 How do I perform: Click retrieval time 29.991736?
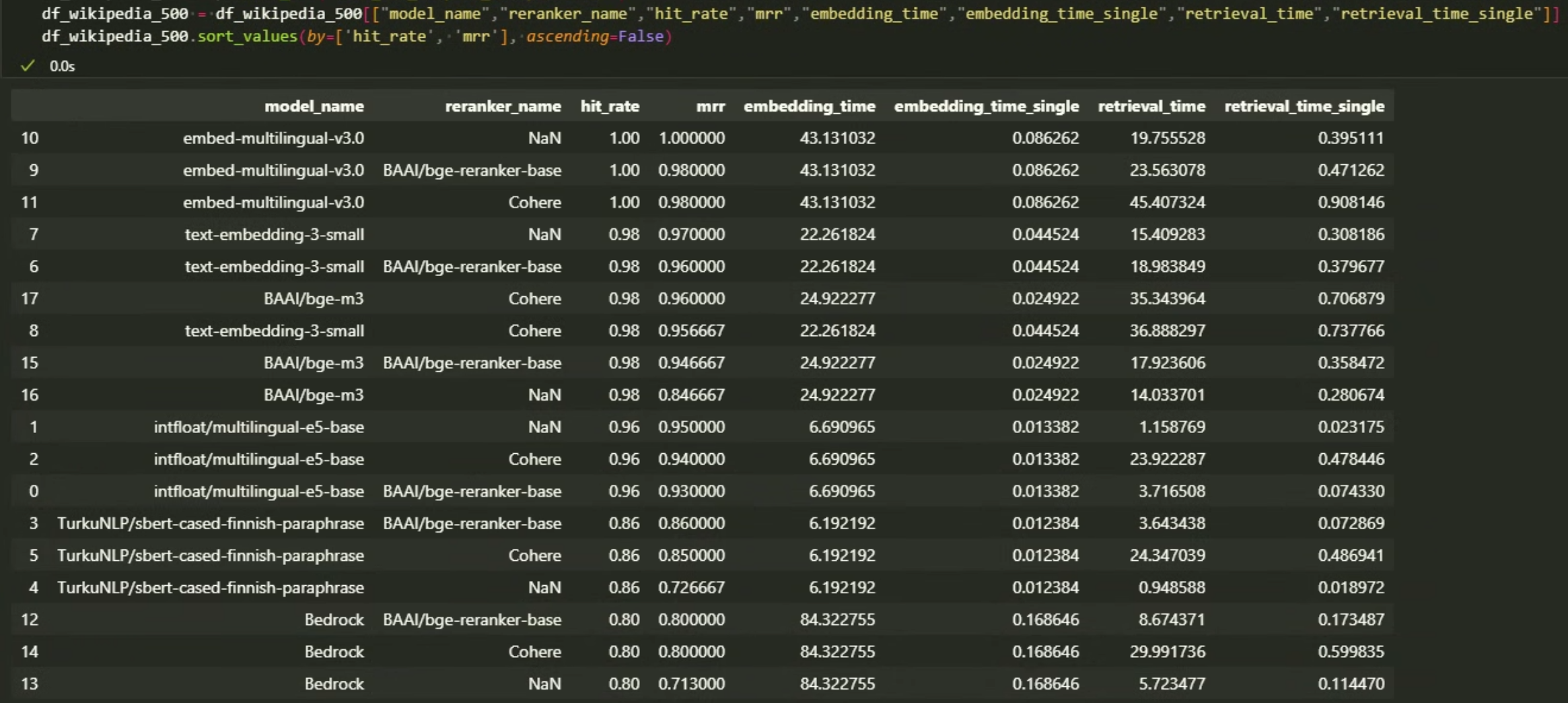(x=1168, y=652)
